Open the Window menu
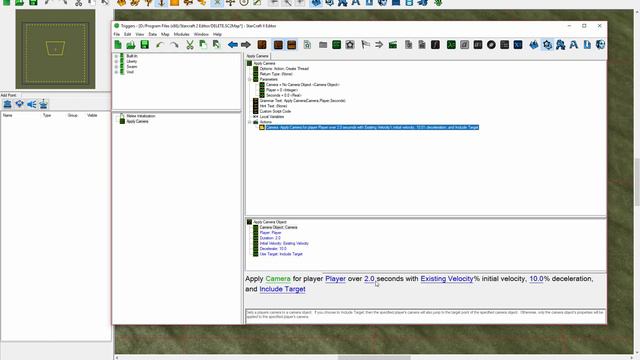The width and height of the screenshot is (640, 360). pyautogui.click(x=201, y=34)
